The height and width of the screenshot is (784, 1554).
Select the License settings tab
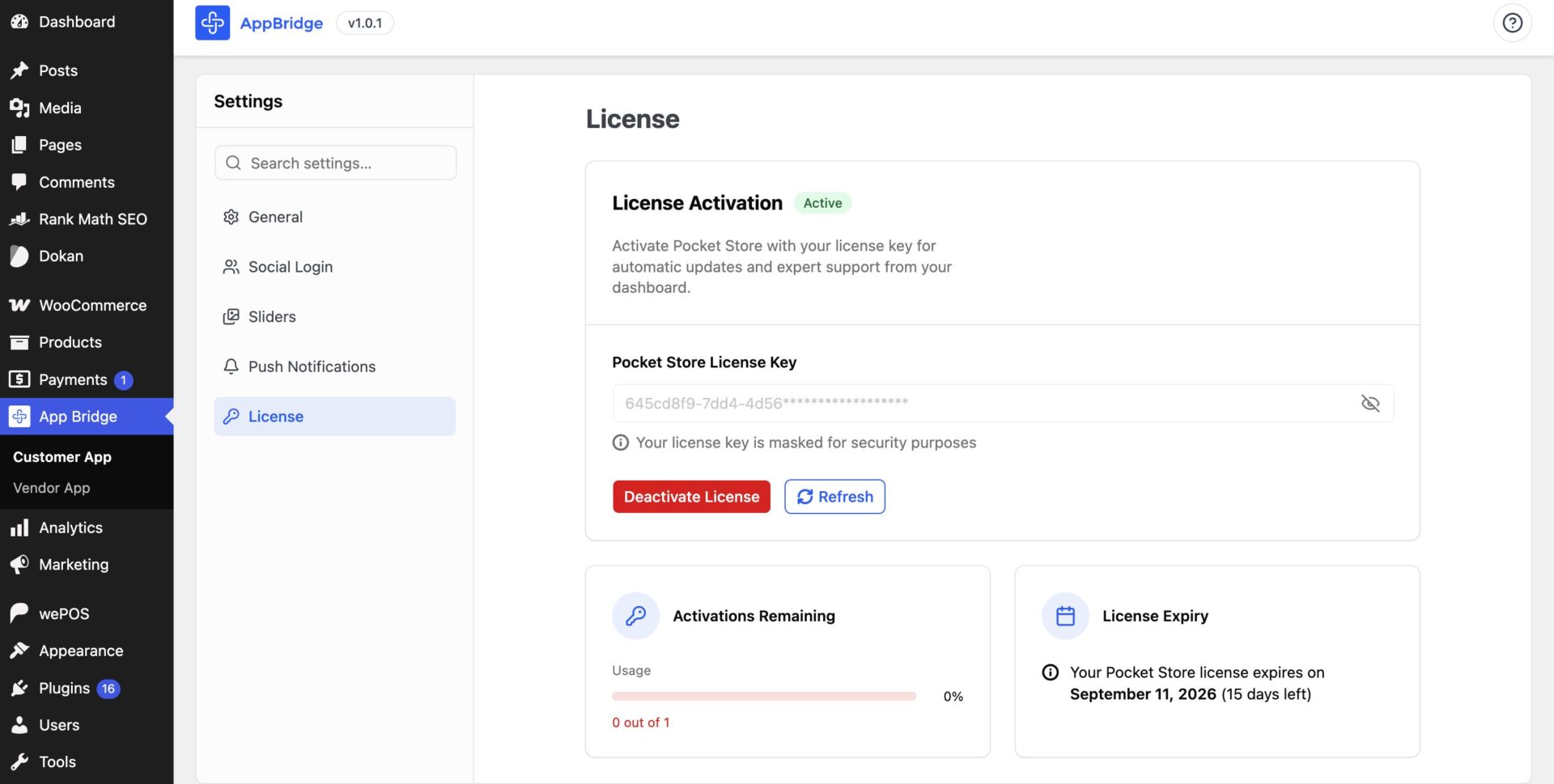pyautogui.click(x=334, y=417)
